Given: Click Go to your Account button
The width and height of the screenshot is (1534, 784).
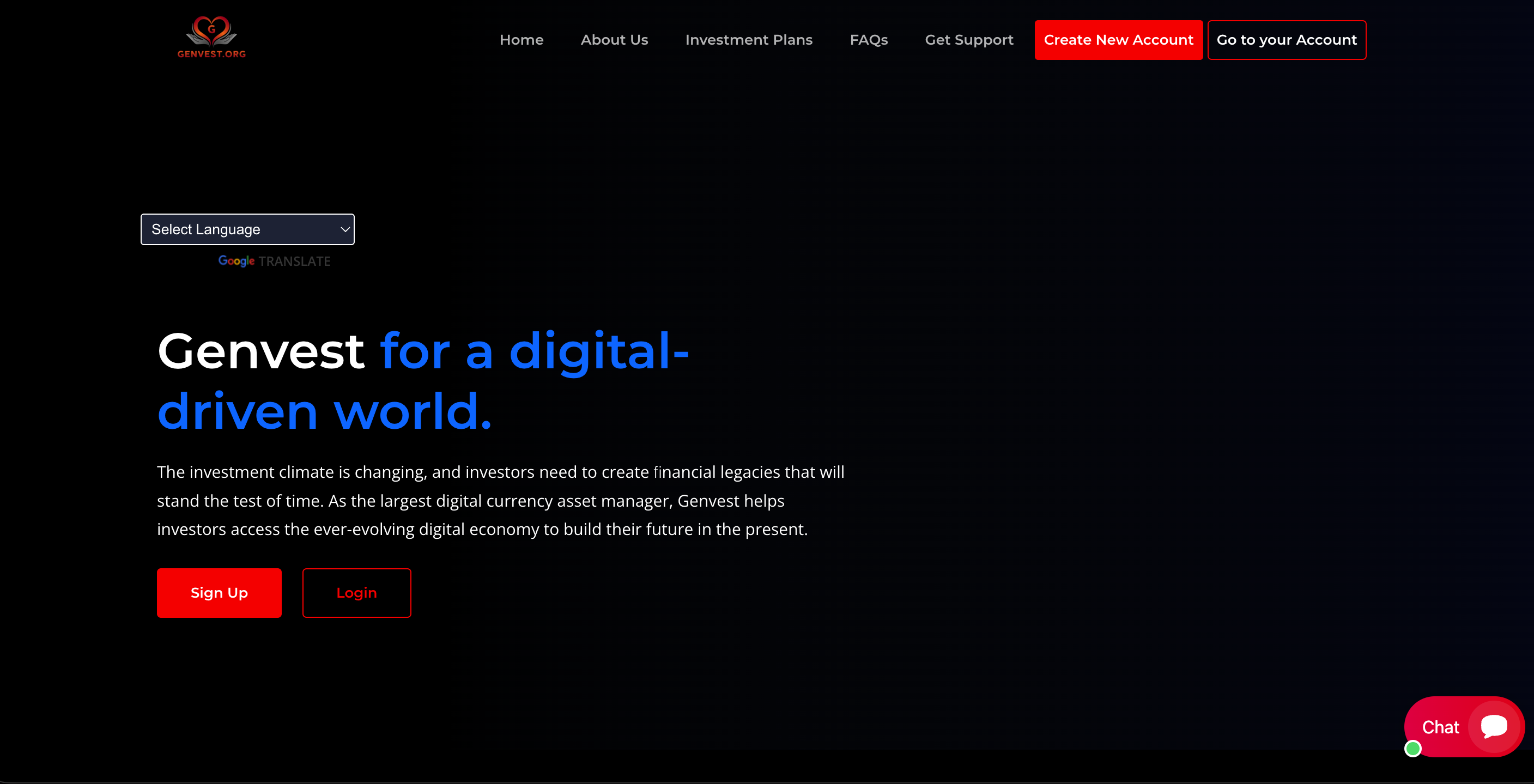Looking at the screenshot, I should (1286, 40).
